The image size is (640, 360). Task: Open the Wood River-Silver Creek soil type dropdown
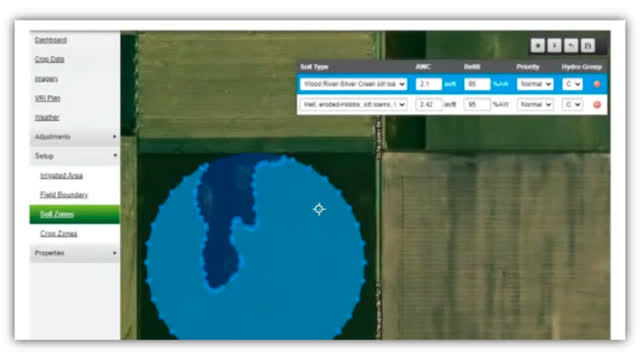pos(353,84)
